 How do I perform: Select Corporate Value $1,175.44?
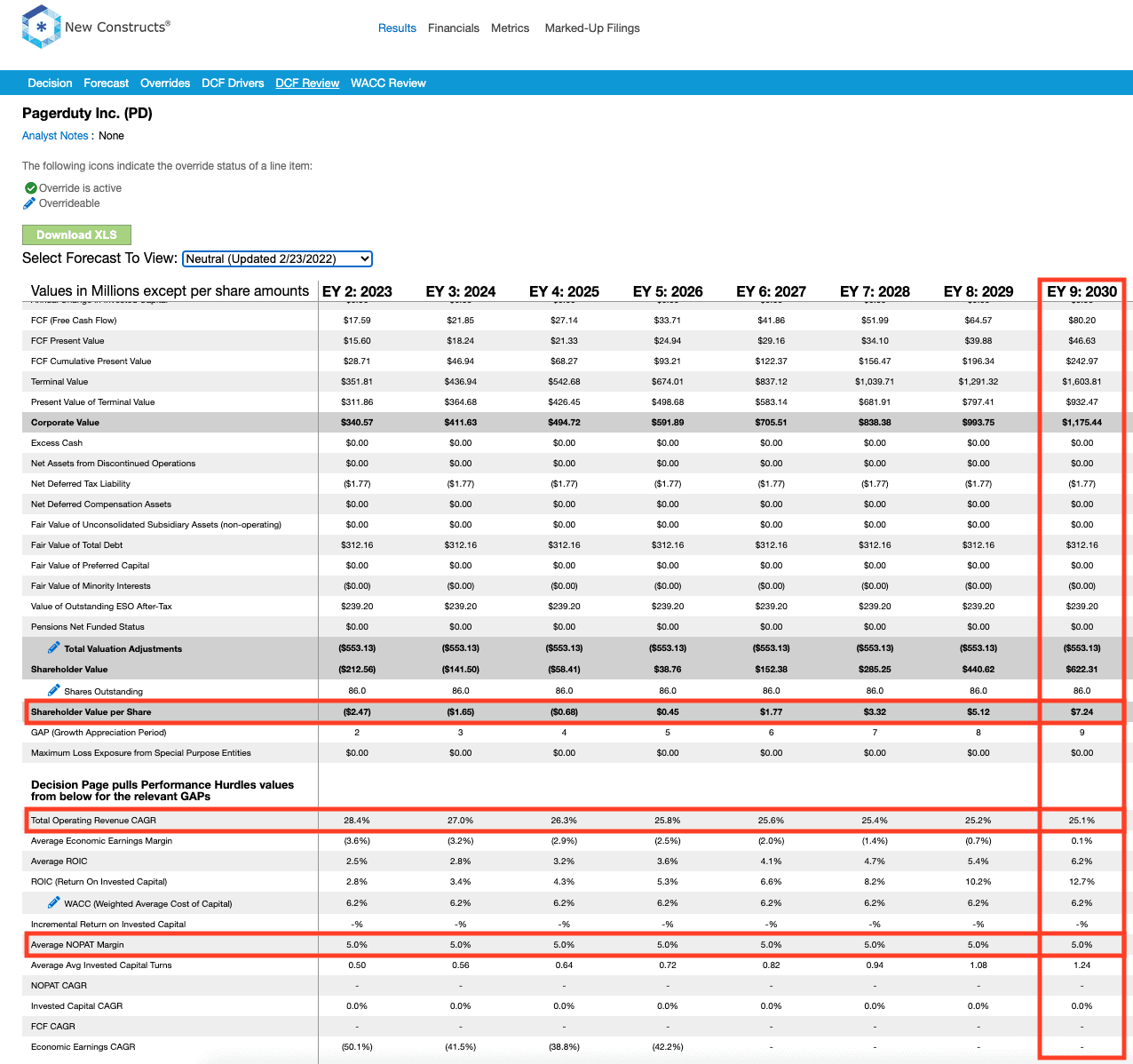point(1082,423)
